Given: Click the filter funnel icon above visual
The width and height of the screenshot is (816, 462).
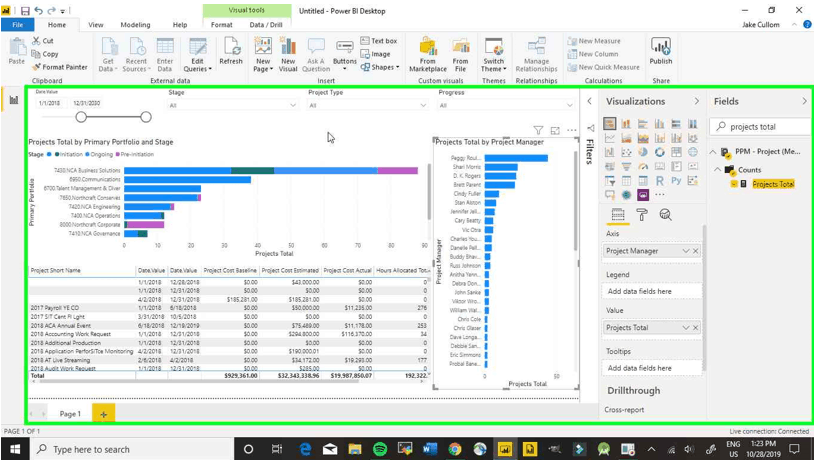Looking at the screenshot, I should (x=538, y=130).
